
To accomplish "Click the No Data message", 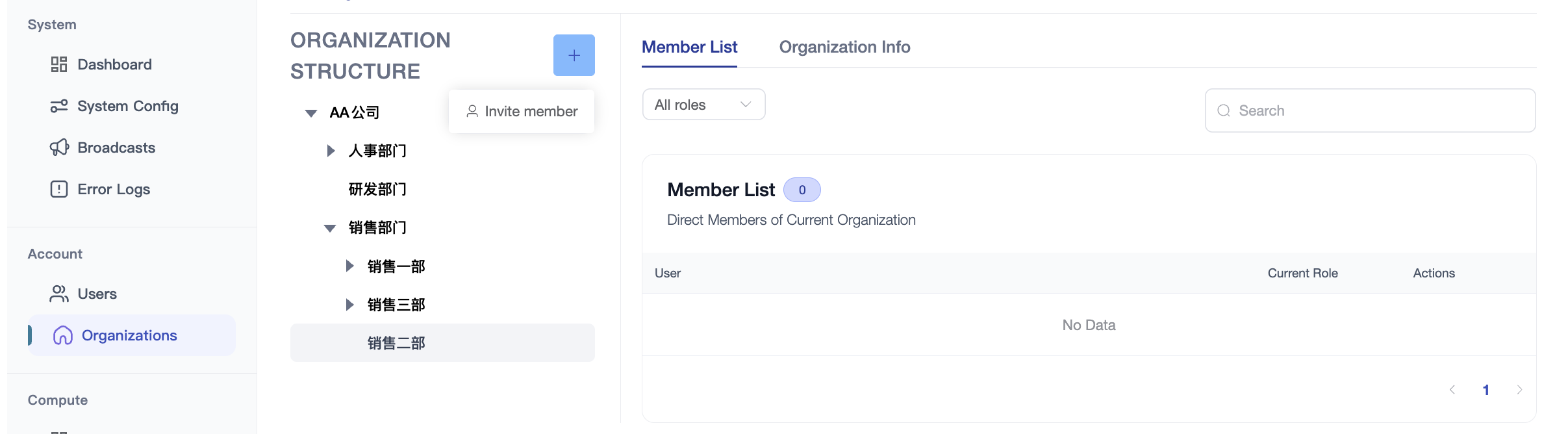I will (x=1089, y=325).
